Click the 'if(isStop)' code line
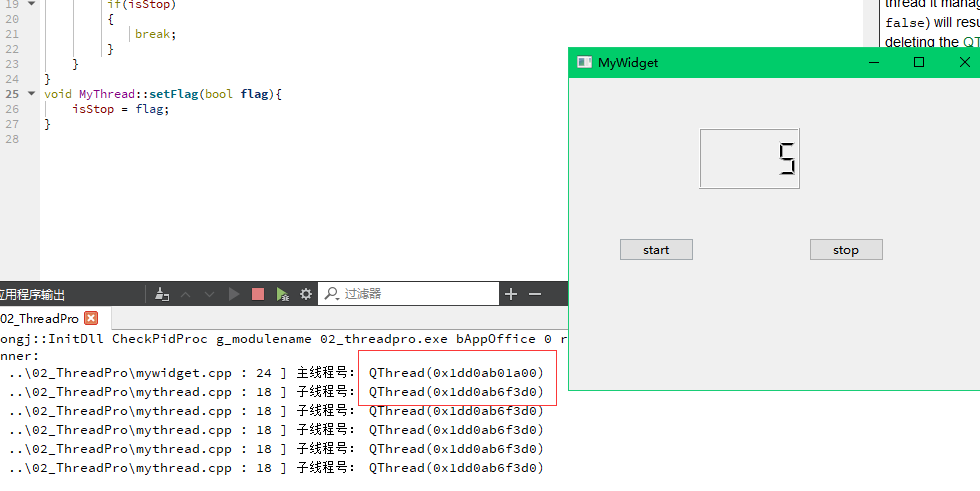This screenshot has height=491, width=980. [142, 4]
